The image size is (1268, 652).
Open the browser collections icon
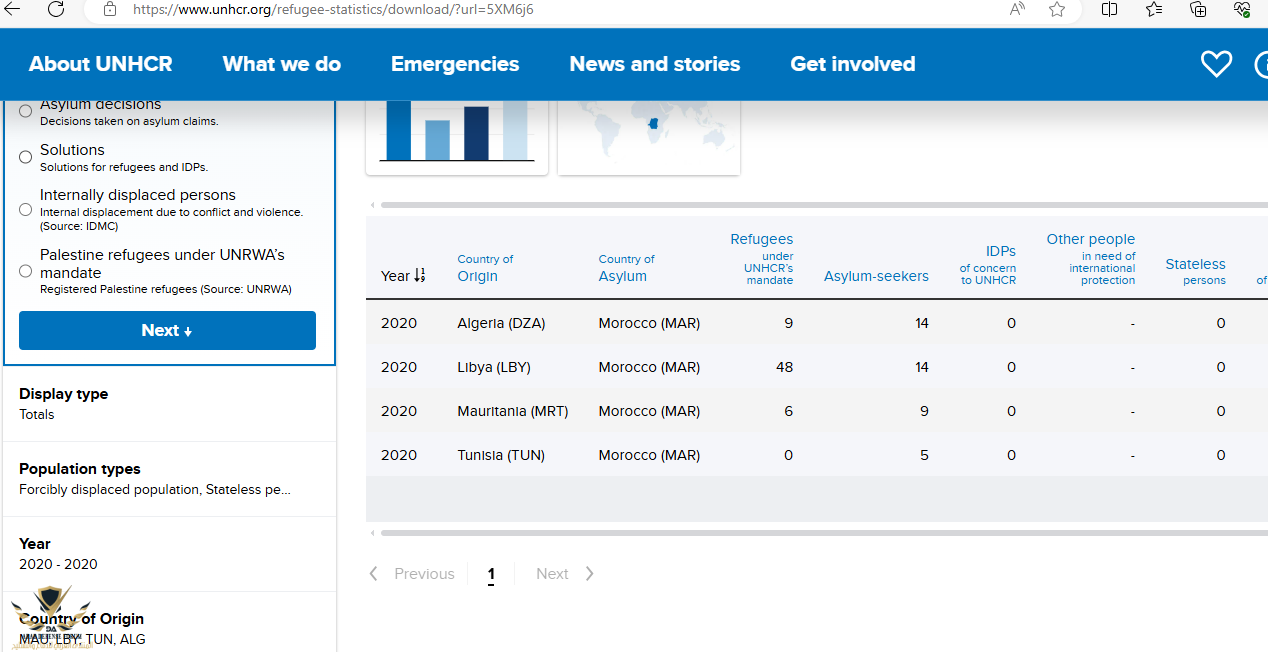tap(1198, 9)
